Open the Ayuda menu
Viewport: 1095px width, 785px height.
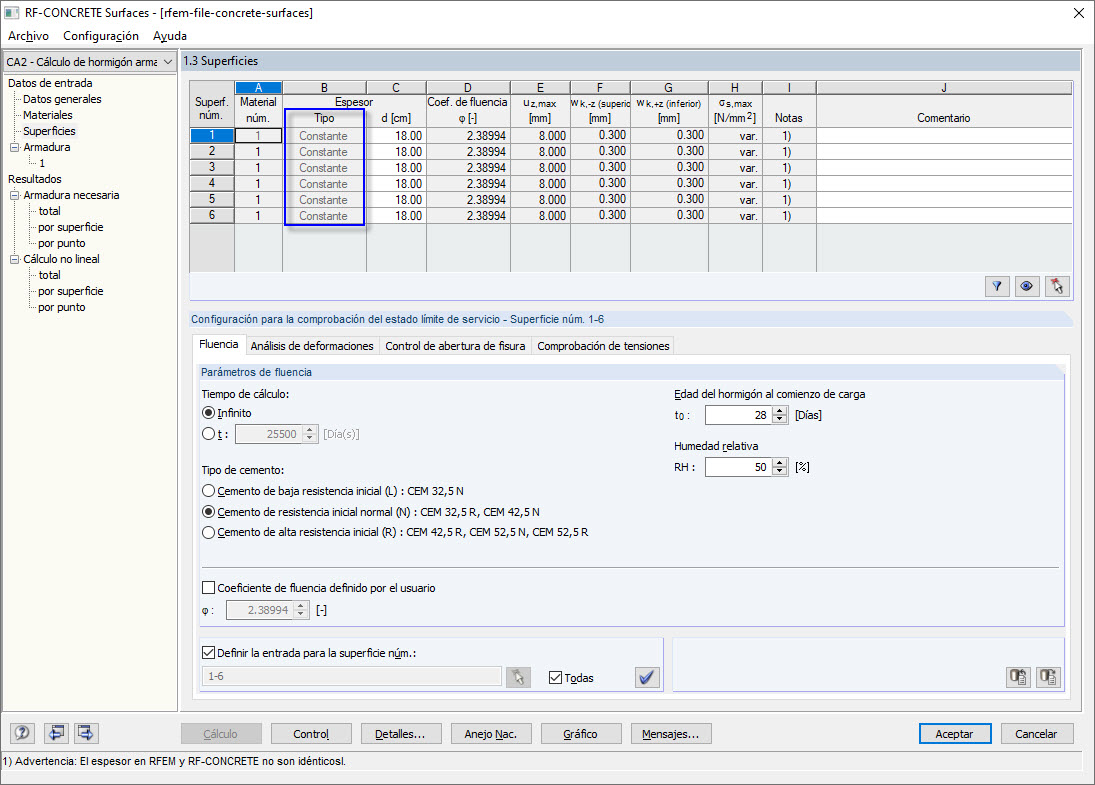pyautogui.click(x=170, y=36)
